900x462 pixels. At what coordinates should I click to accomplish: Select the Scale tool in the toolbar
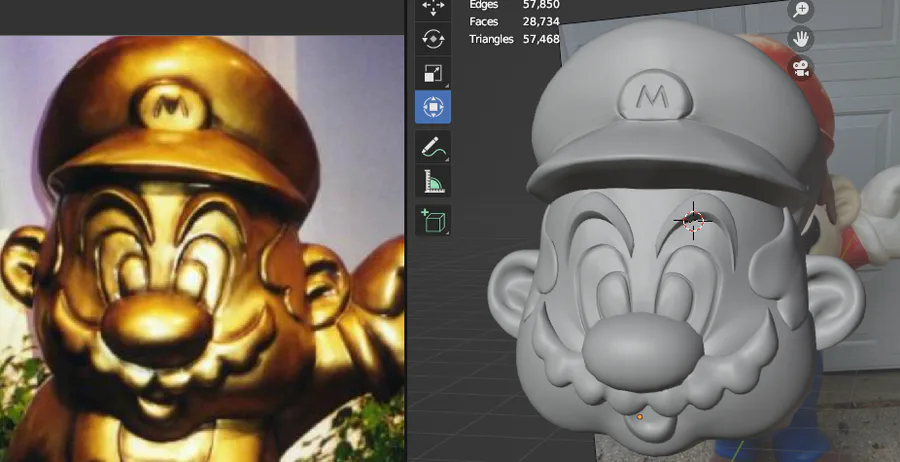tap(433, 73)
